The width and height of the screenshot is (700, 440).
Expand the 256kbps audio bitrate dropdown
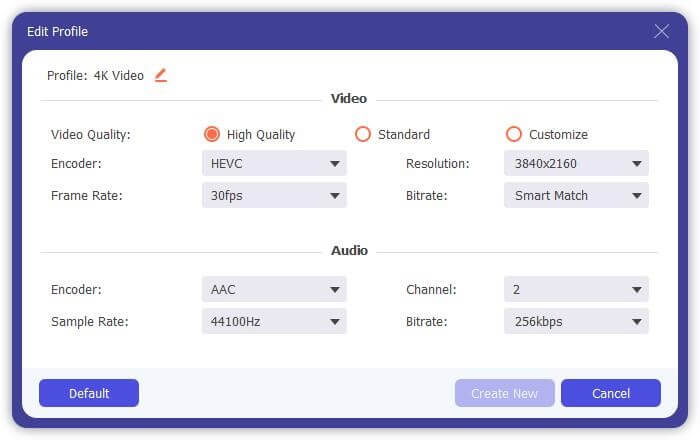[x=576, y=321]
